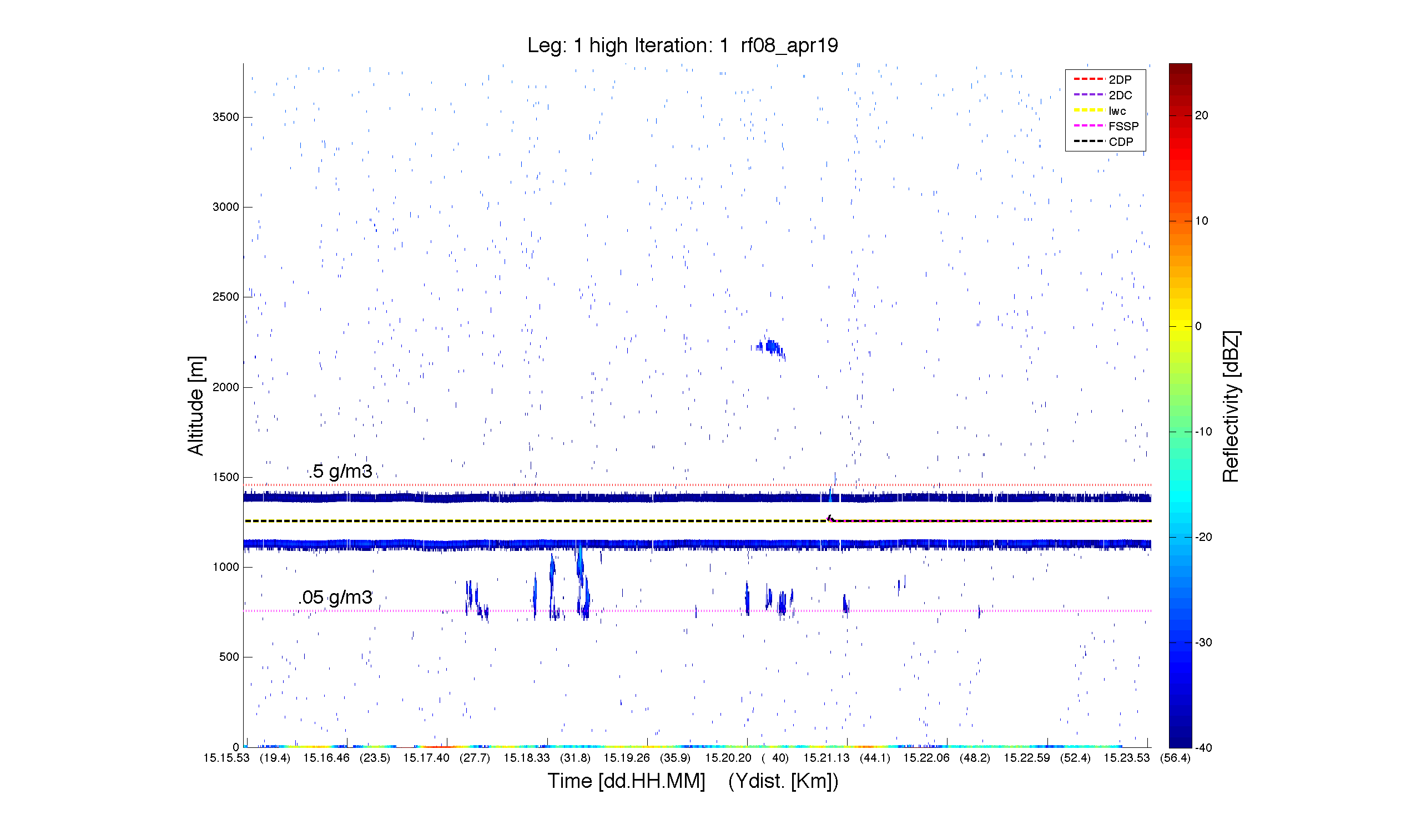The height and width of the screenshot is (840, 1406).
Task: Click the 15.18.33 time tick label
Action: (526, 758)
